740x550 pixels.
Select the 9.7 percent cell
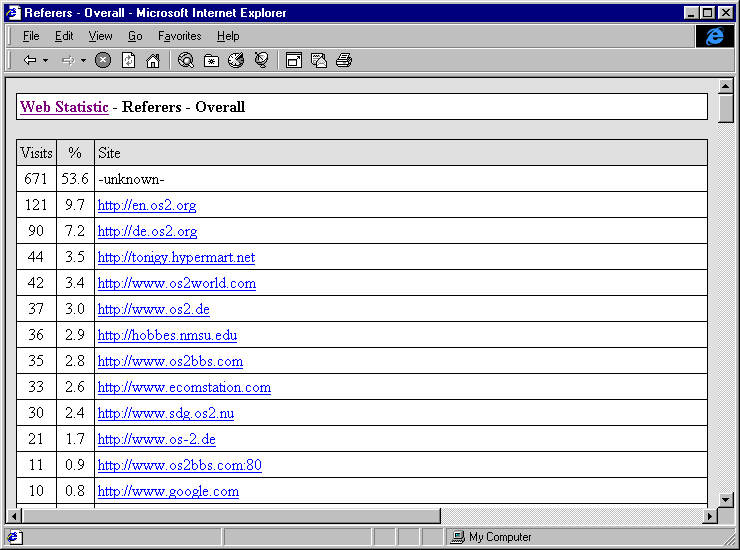pos(75,205)
